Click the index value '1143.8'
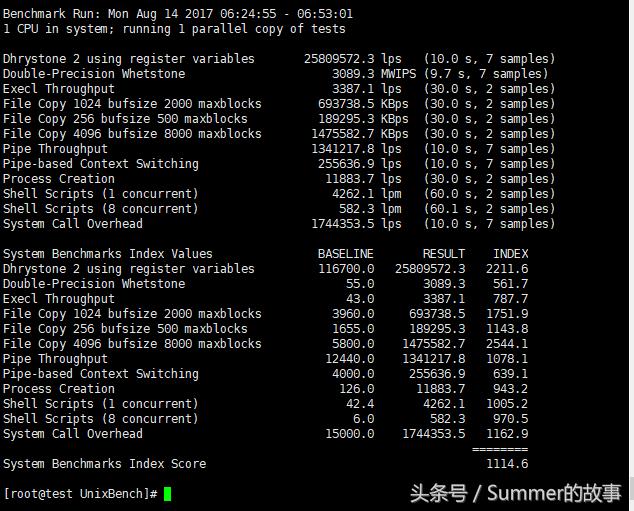The width and height of the screenshot is (634, 511). (x=507, y=329)
